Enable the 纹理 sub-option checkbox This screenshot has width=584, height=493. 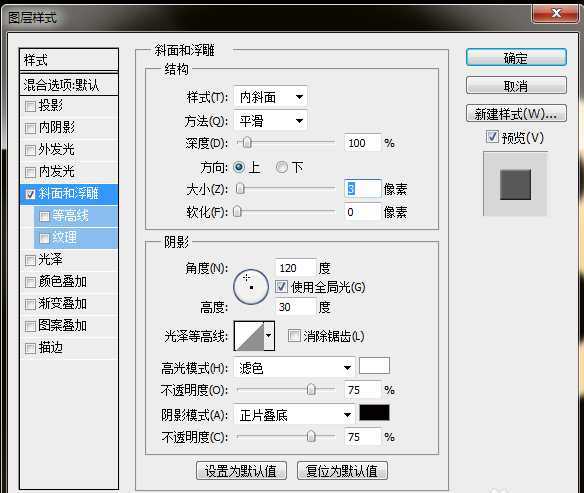(44, 238)
